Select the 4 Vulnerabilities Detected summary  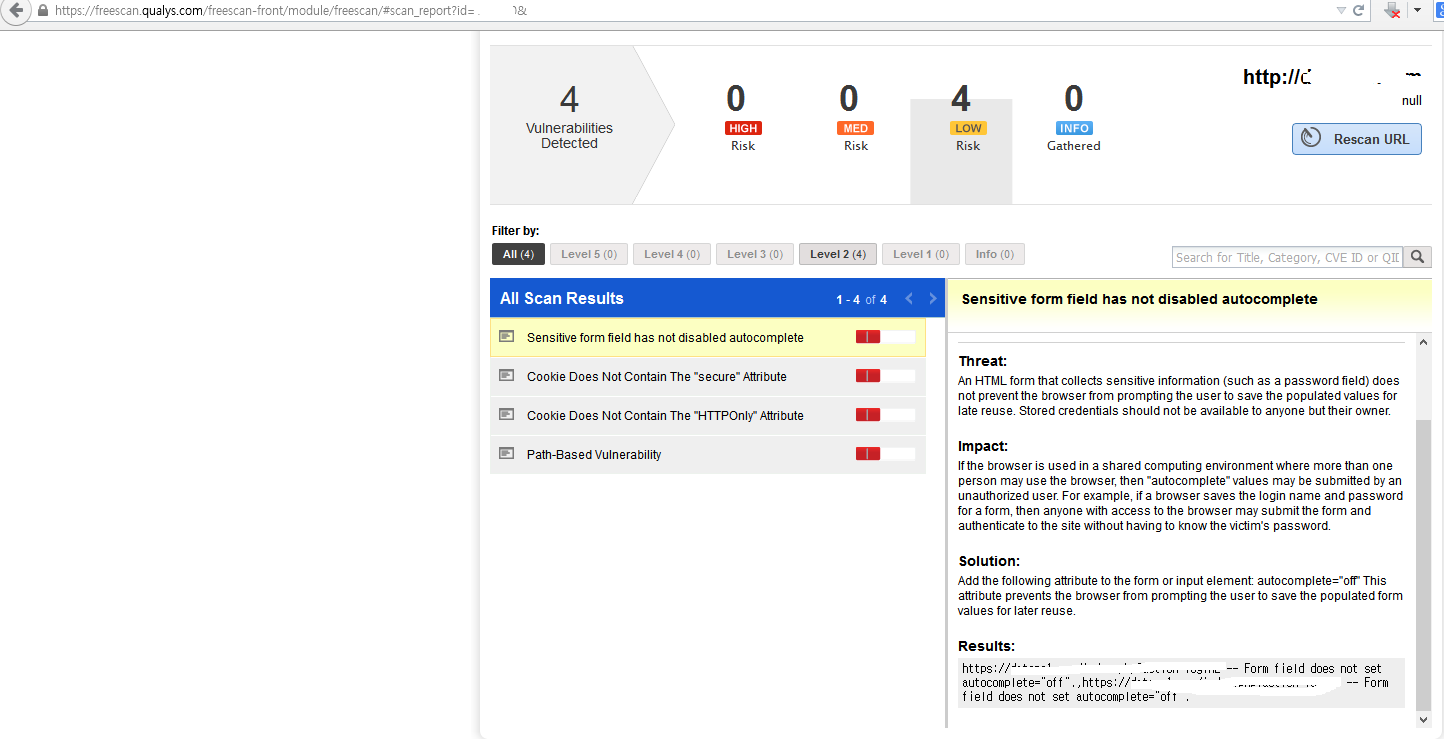[x=569, y=117]
